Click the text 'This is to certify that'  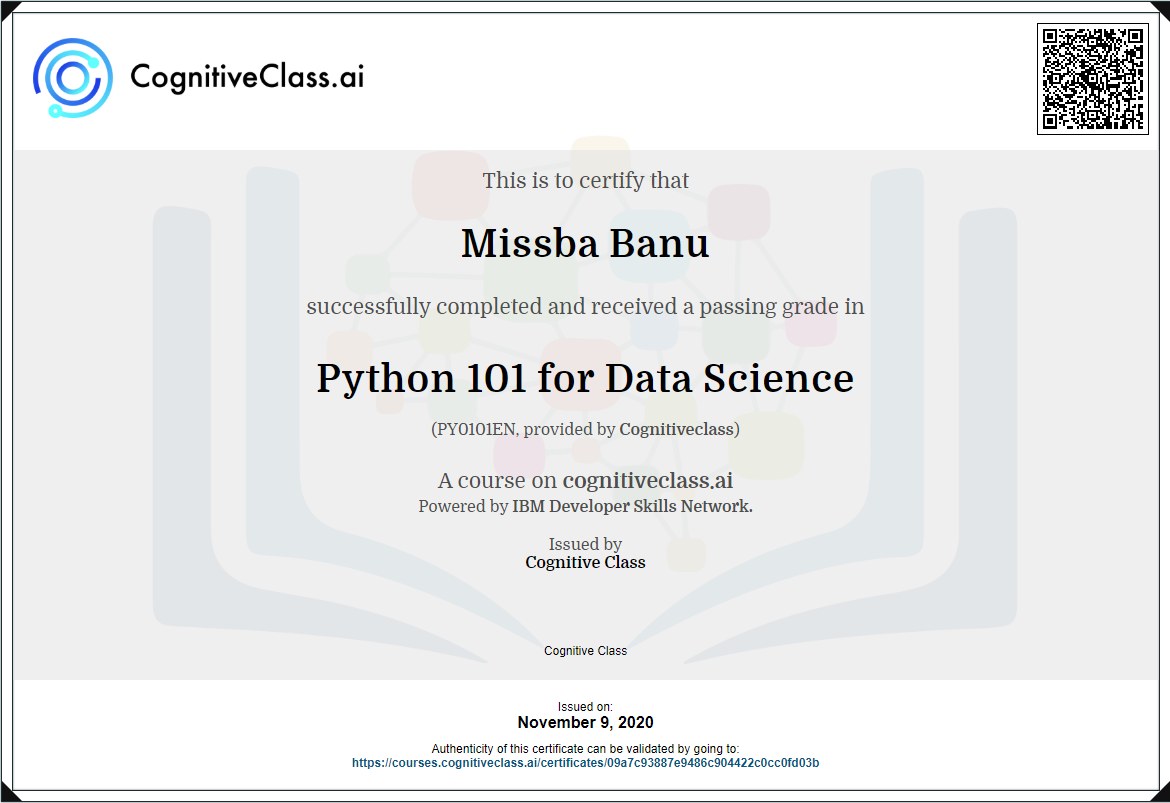pyautogui.click(x=585, y=180)
